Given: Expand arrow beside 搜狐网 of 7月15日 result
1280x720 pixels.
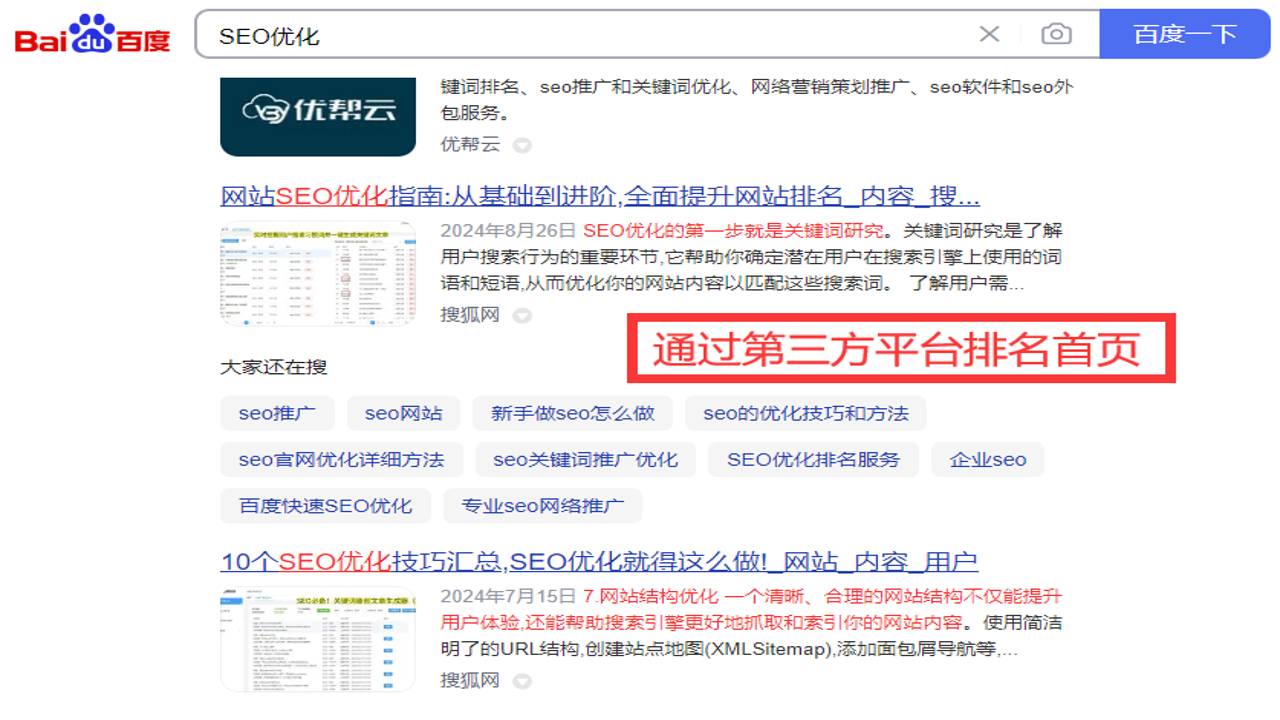Looking at the screenshot, I should [522, 682].
